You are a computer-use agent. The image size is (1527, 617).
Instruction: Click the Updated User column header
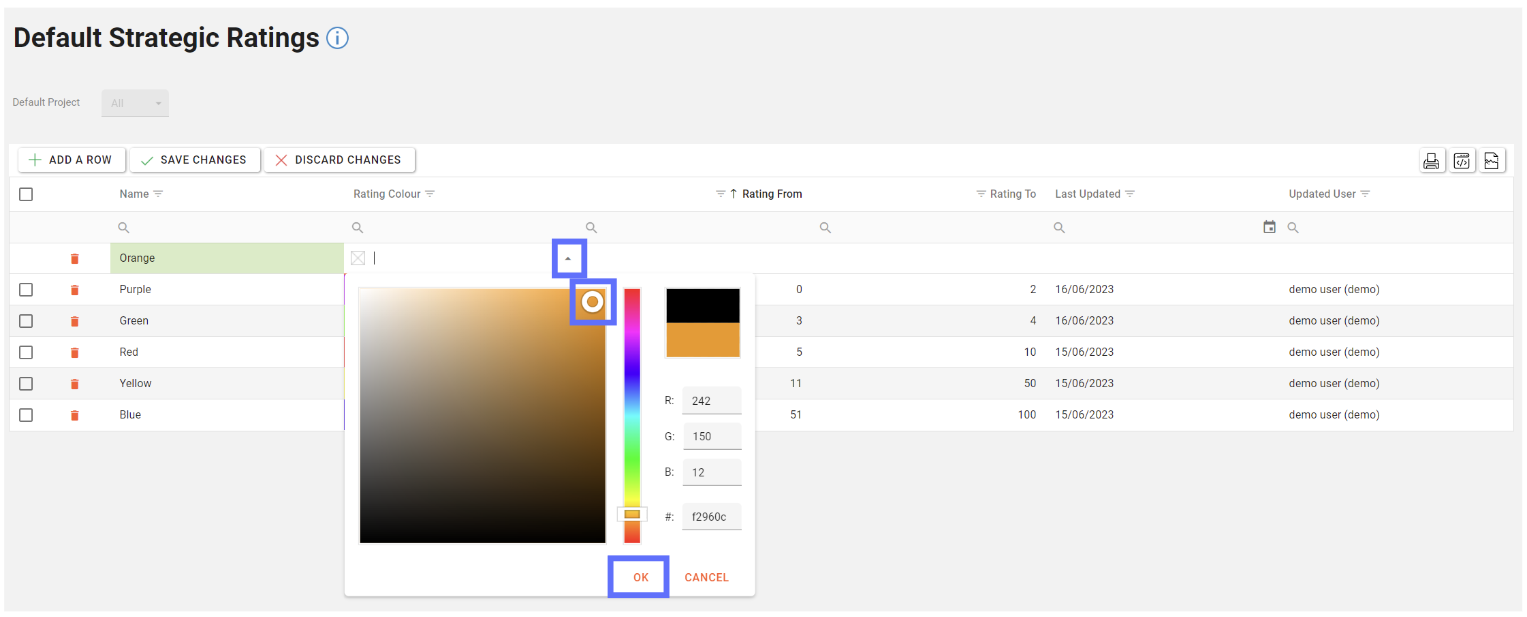(x=1322, y=194)
